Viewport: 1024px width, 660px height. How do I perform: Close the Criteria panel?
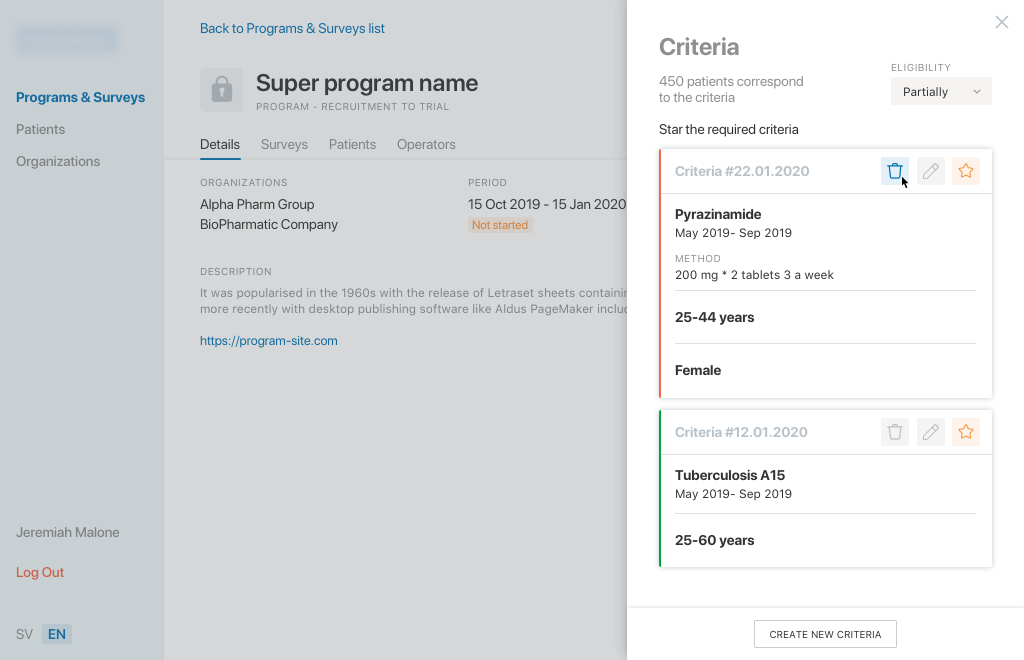(1002, 22)
